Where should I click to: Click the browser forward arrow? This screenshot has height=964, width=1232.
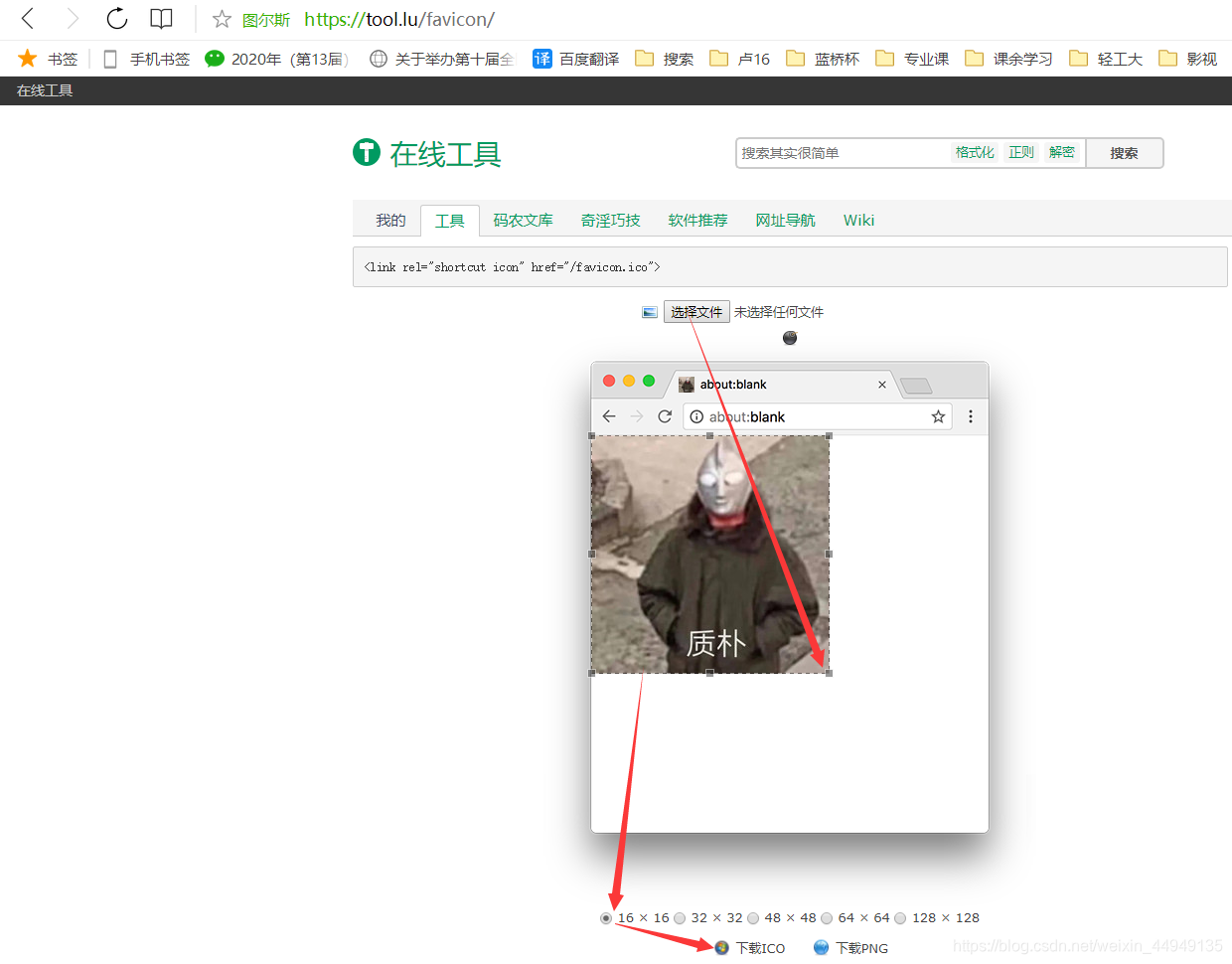(x=72, y=18)
